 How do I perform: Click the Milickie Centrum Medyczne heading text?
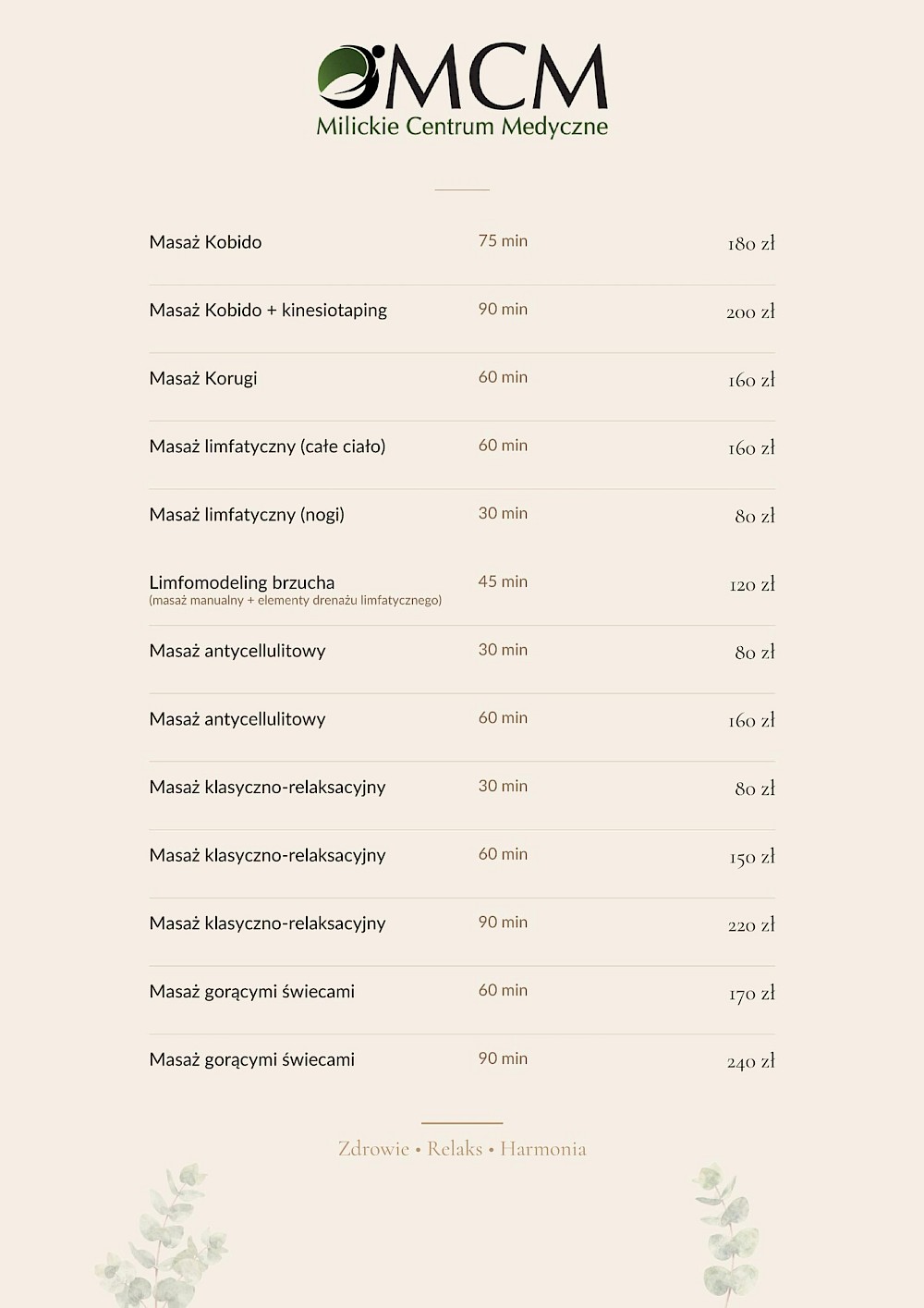click(462, 127)
